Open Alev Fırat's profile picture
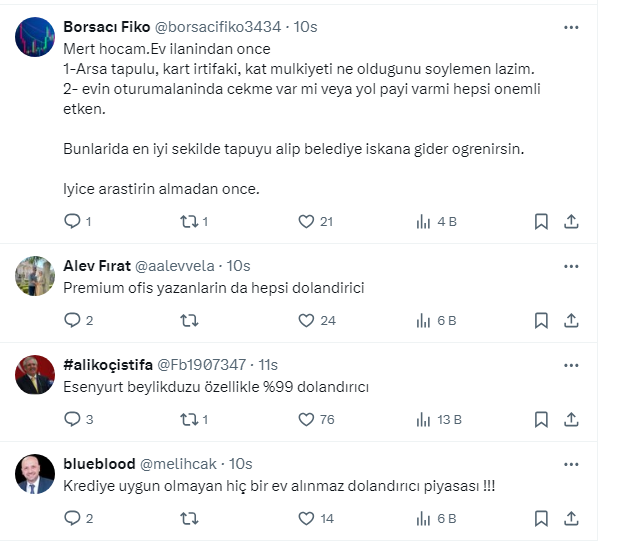 (x=35, y=275)
